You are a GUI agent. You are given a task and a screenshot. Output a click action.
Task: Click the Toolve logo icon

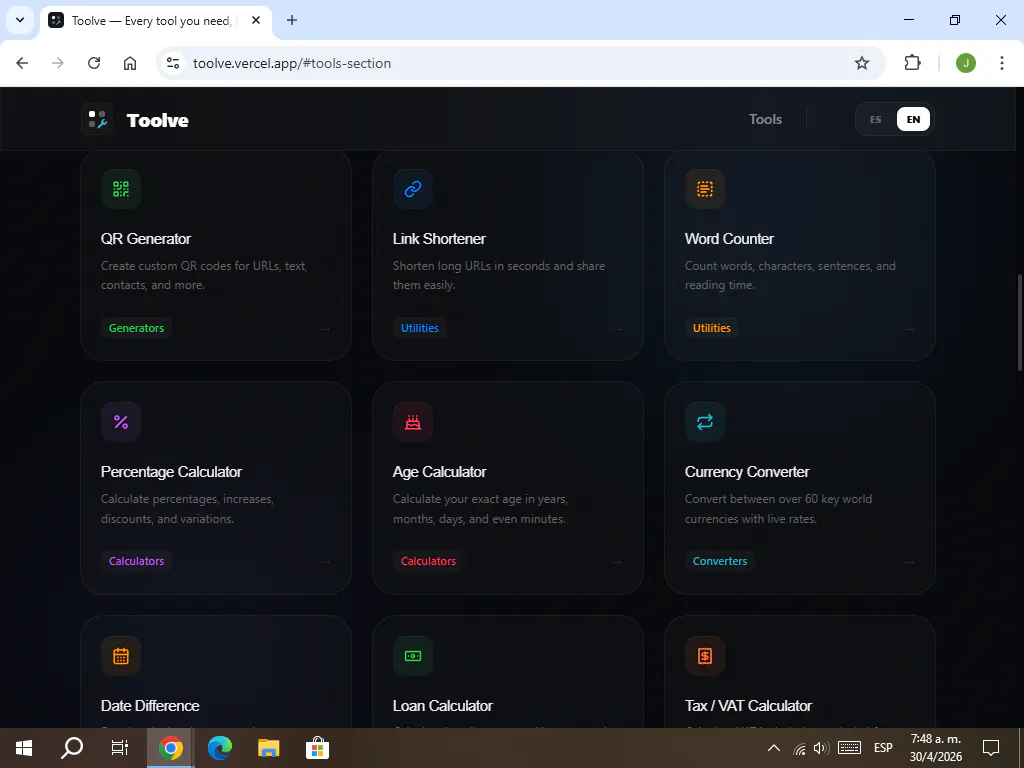(97, 120)
